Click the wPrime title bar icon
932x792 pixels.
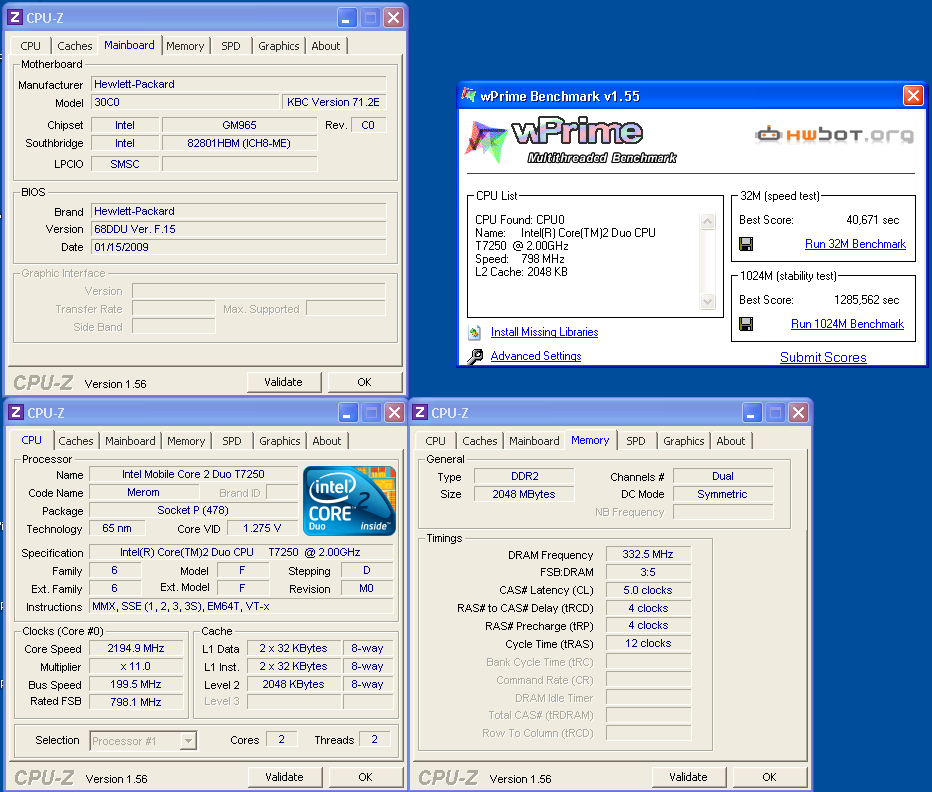[x=468, y=95]
